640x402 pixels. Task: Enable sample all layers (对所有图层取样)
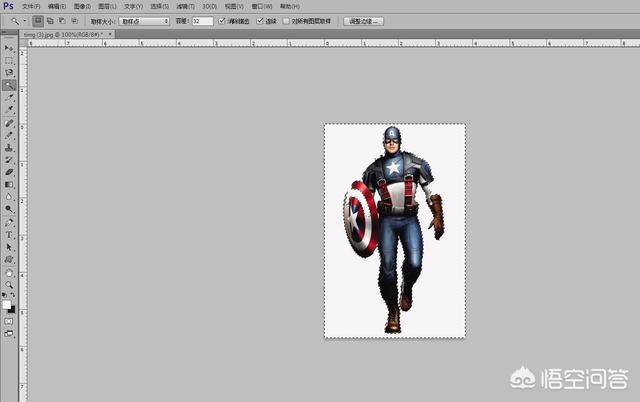coord(286,21)
